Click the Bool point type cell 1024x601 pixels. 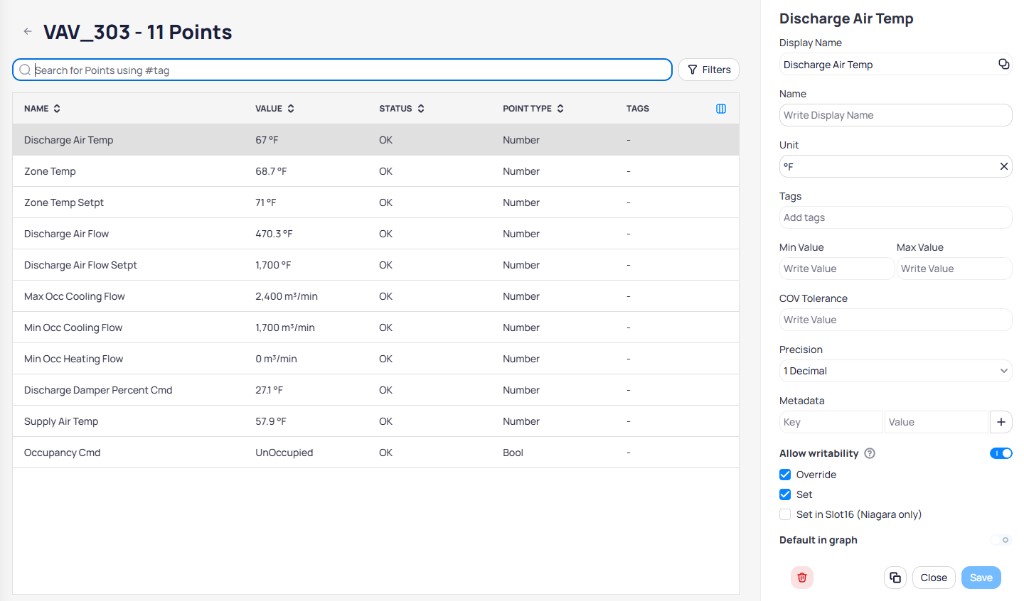pos(513,453)
